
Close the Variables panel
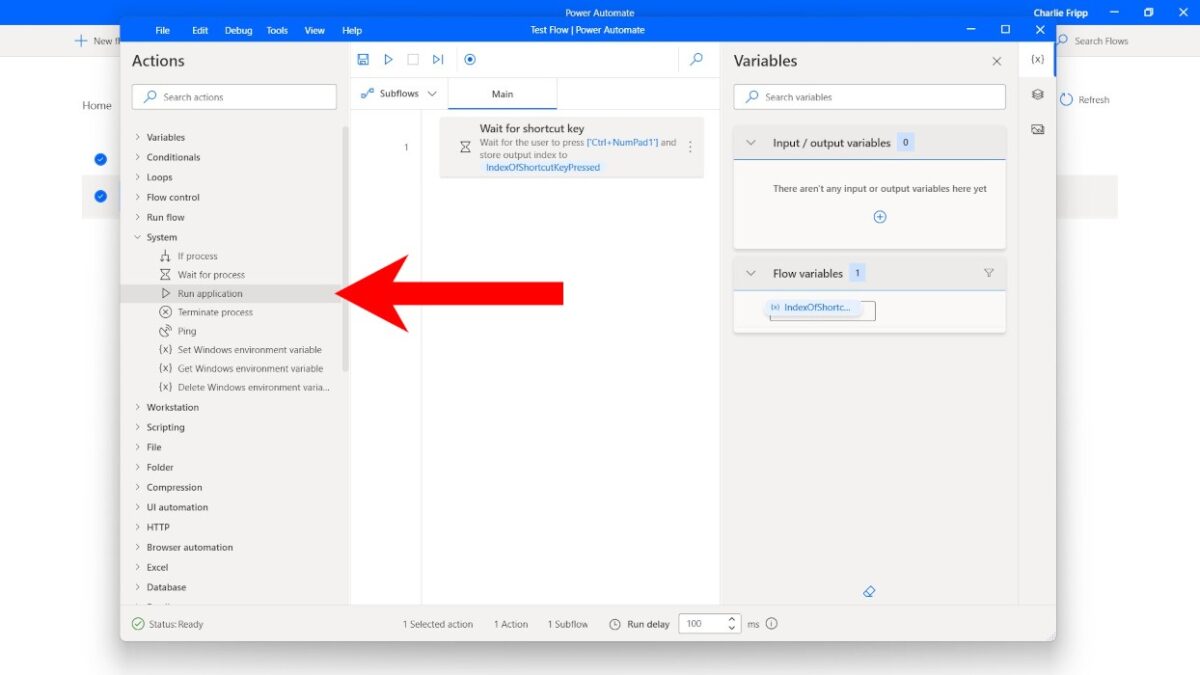[x=996, y=61]
